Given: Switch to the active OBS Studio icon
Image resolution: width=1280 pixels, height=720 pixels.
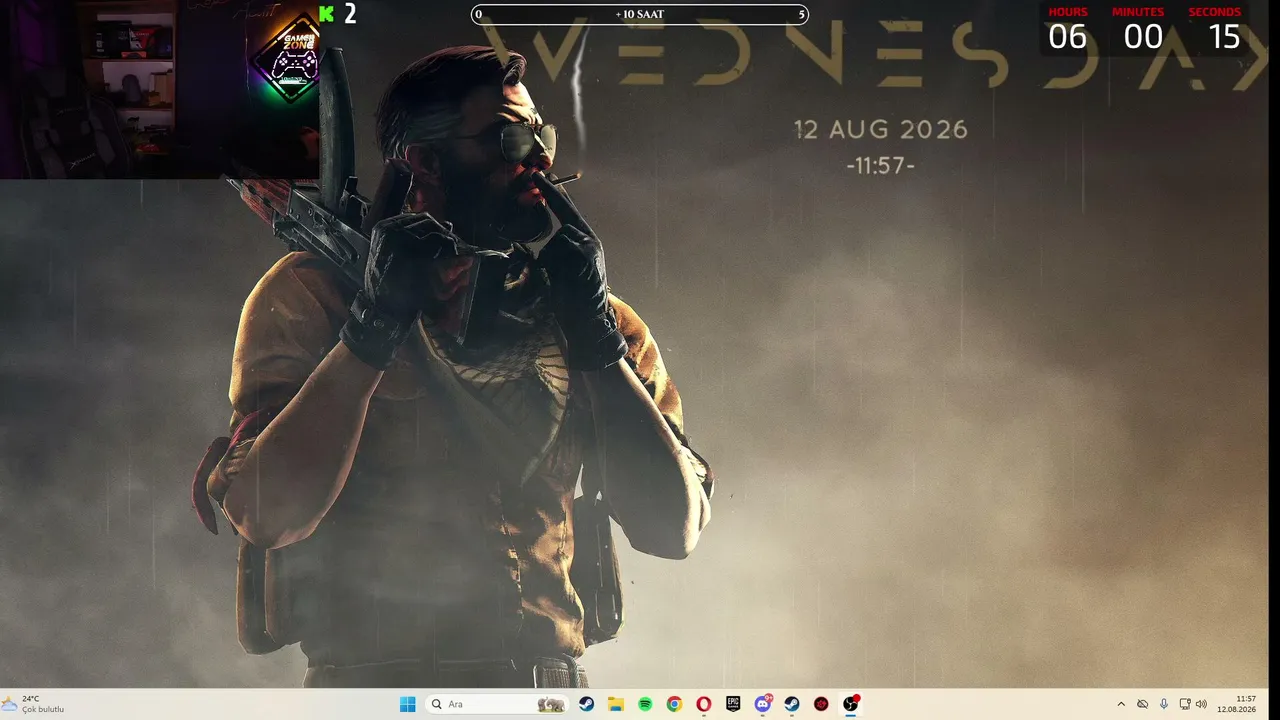Looking at the screenshot, I should pos(851,704).
